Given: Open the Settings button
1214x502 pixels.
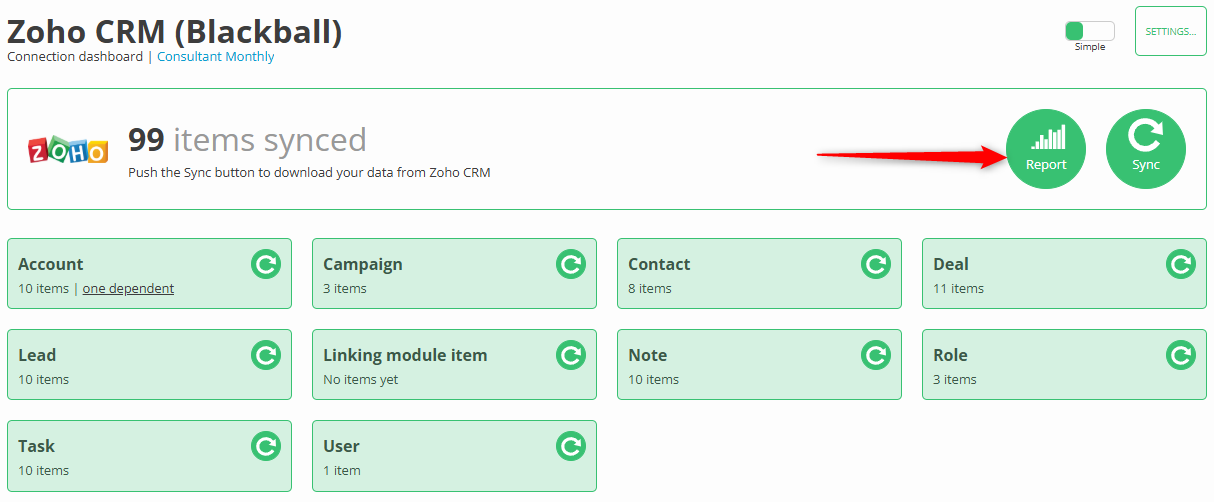Looking at the screenshot, I should point(1170,31).
